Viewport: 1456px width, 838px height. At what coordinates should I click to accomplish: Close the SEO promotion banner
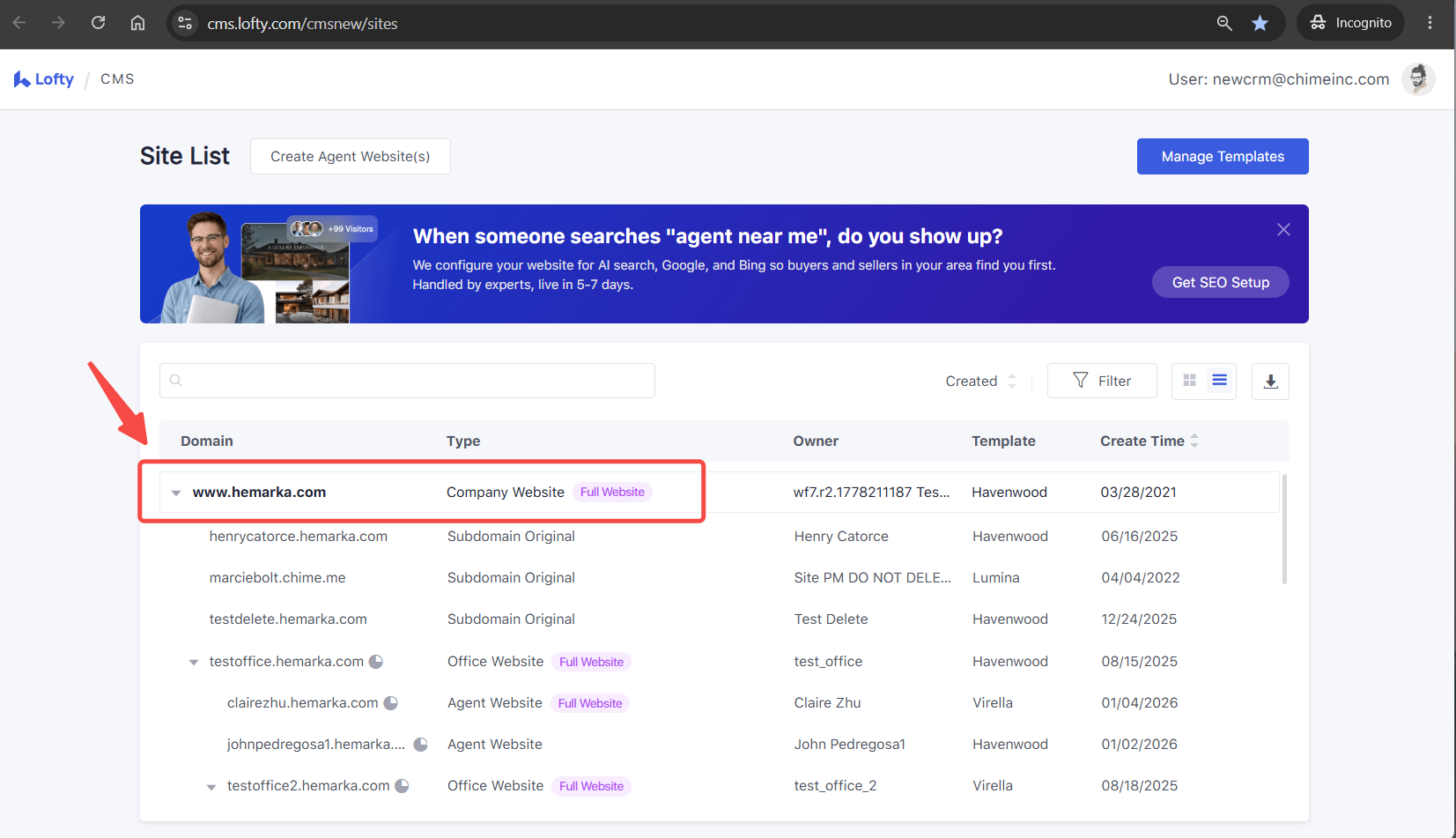coord(1283,229)
